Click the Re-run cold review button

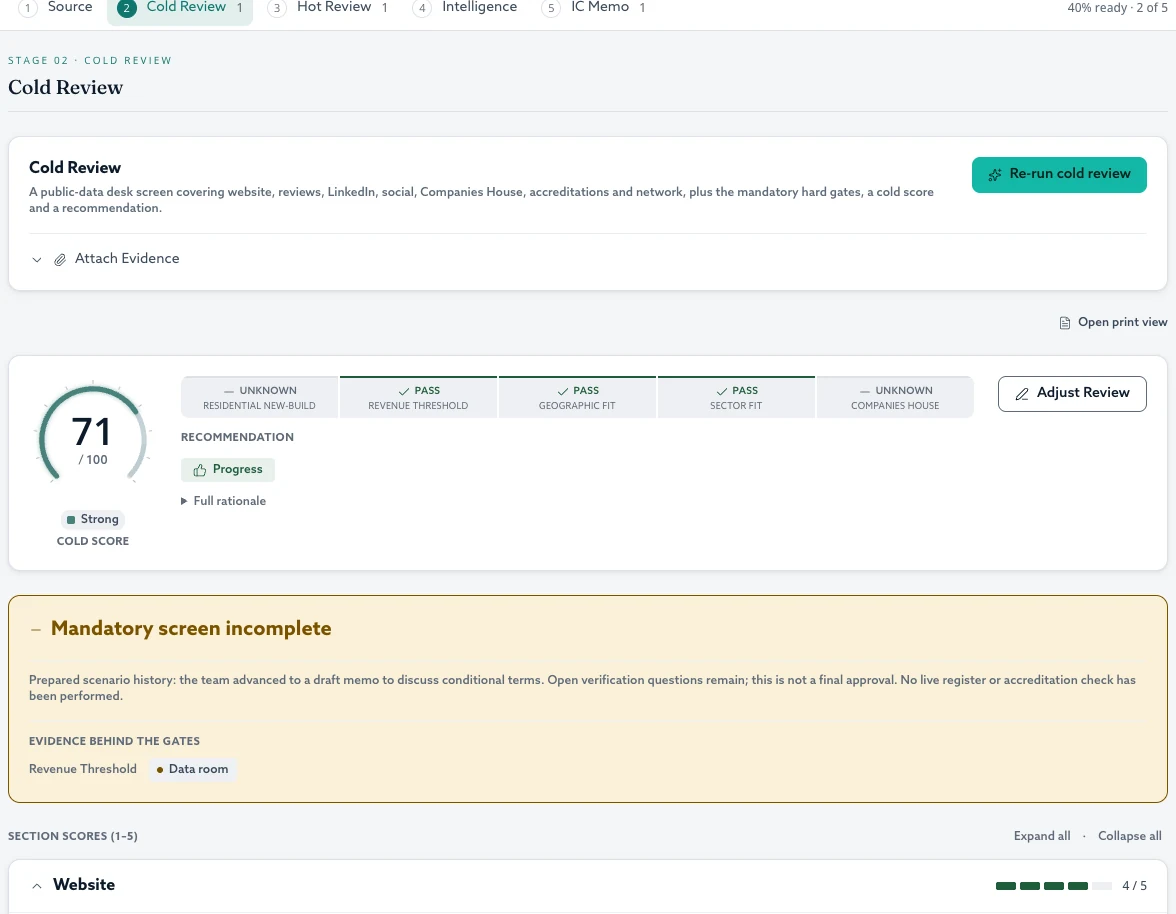[1059, 175]
